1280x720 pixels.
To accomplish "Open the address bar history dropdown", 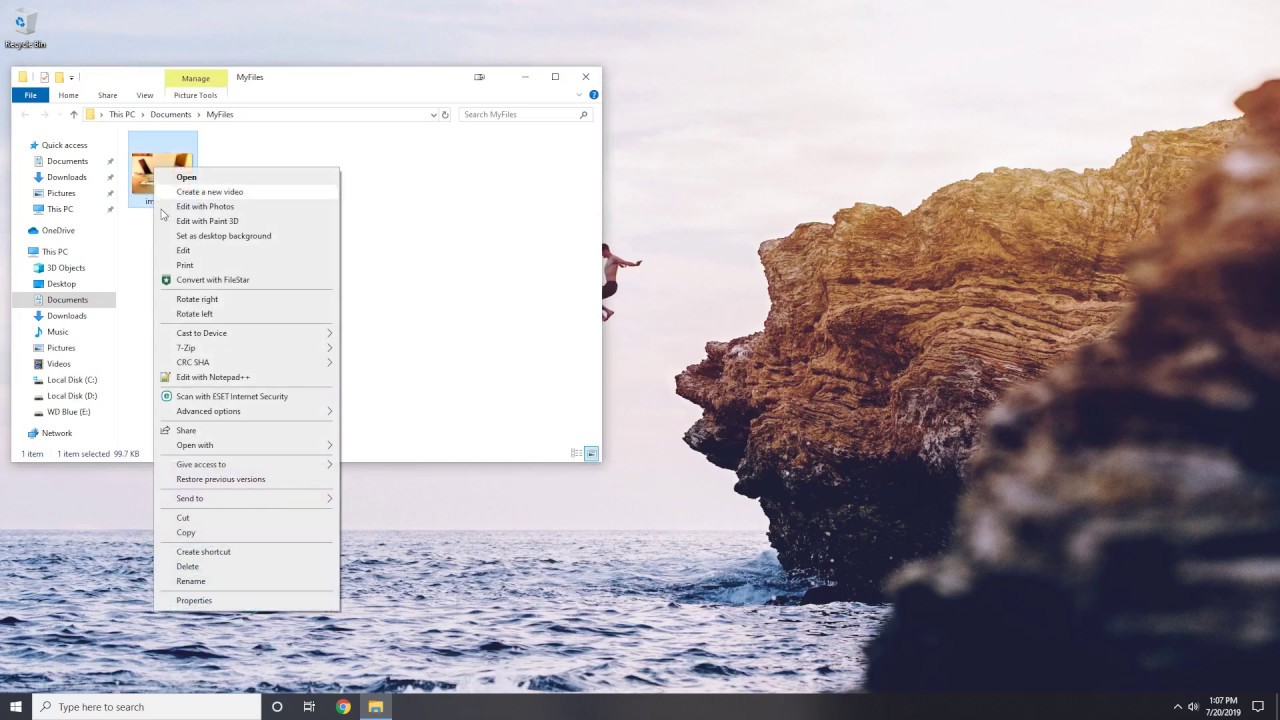I will pyautogui.click(x=433, y=115).
